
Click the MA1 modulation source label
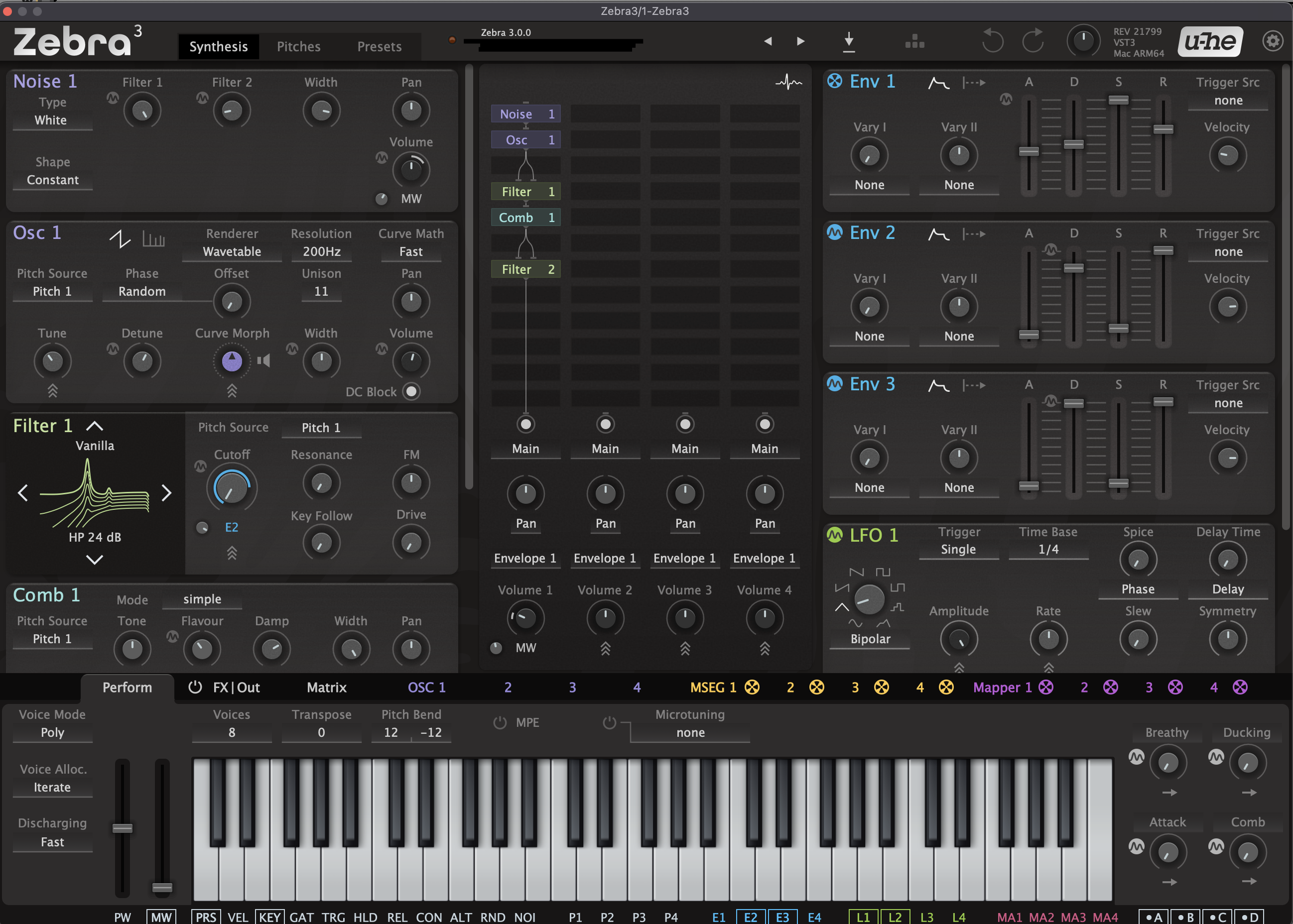coord(1010,917)
